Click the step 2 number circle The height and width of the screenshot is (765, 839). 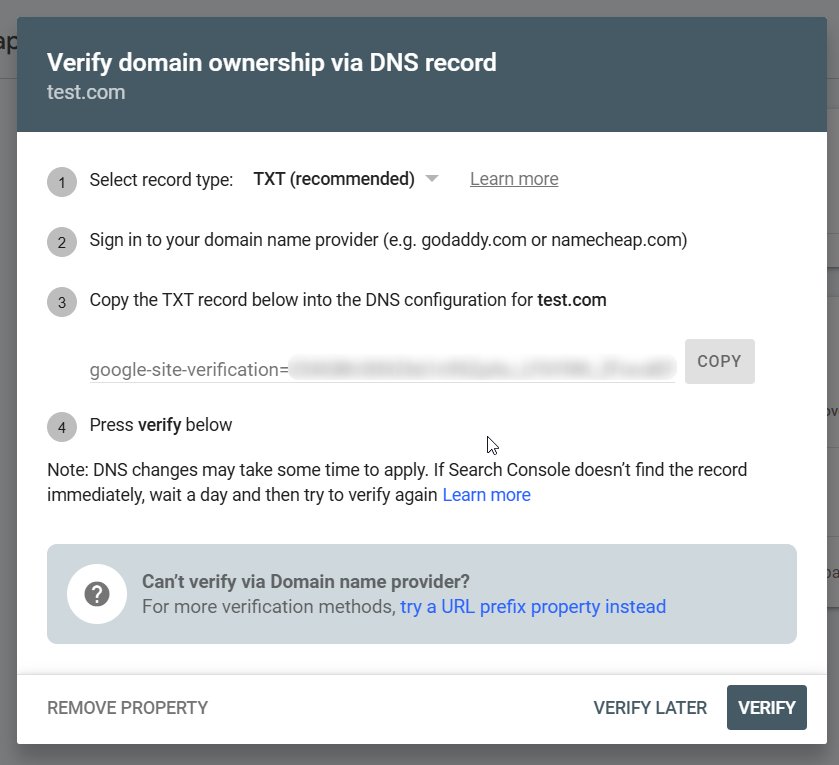point(62,242)
